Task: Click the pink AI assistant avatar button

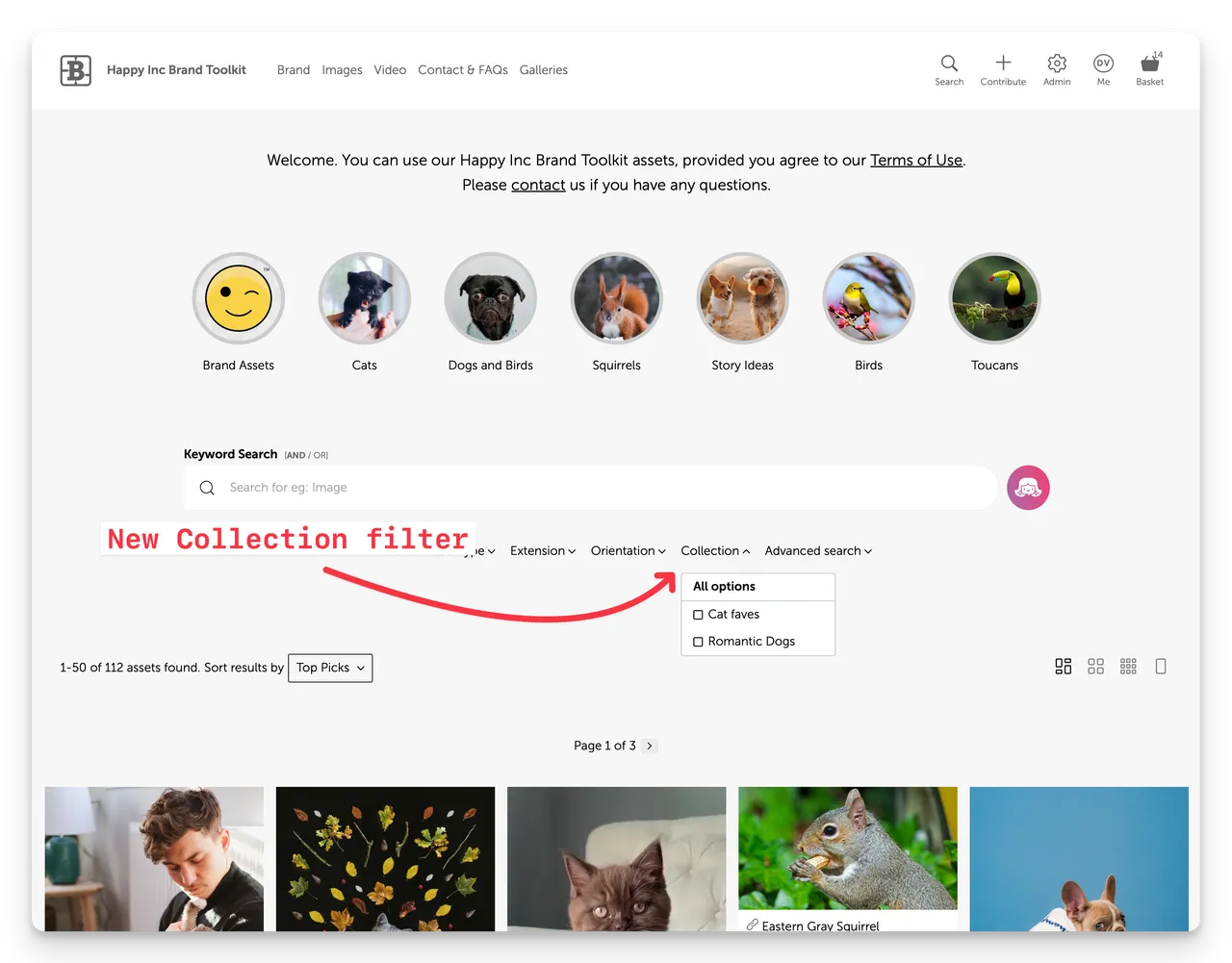Action: [1028, 488]
